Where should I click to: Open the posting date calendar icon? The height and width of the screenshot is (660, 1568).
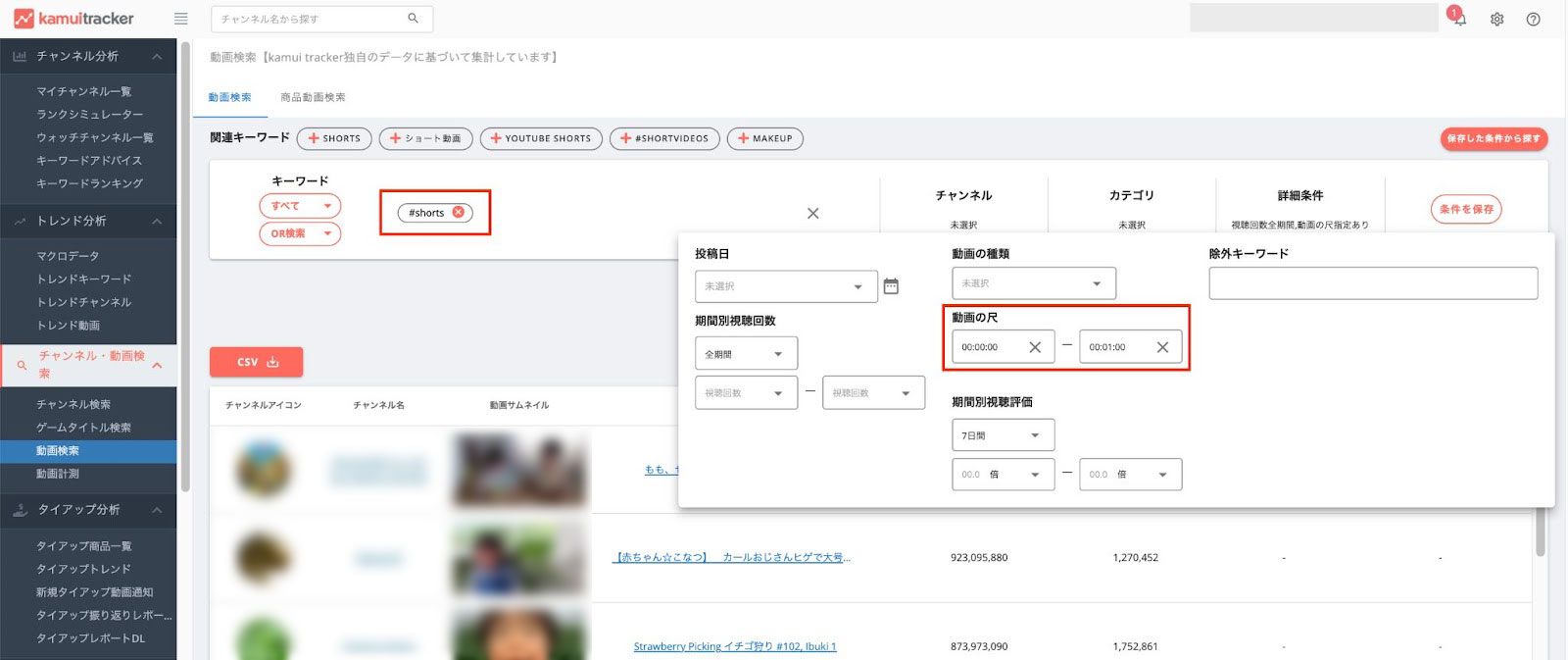point(891,286)
